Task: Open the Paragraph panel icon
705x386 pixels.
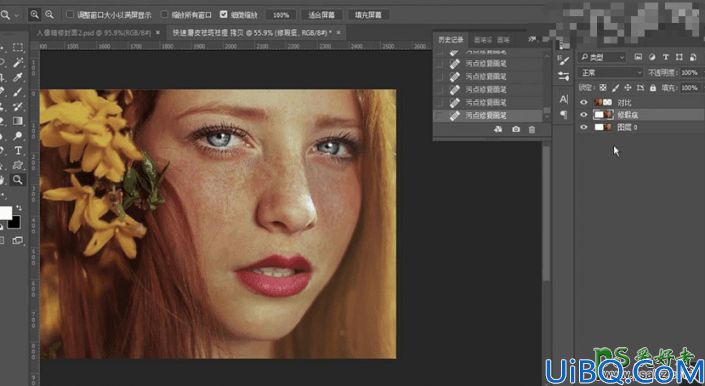Action: pos(563,115)
